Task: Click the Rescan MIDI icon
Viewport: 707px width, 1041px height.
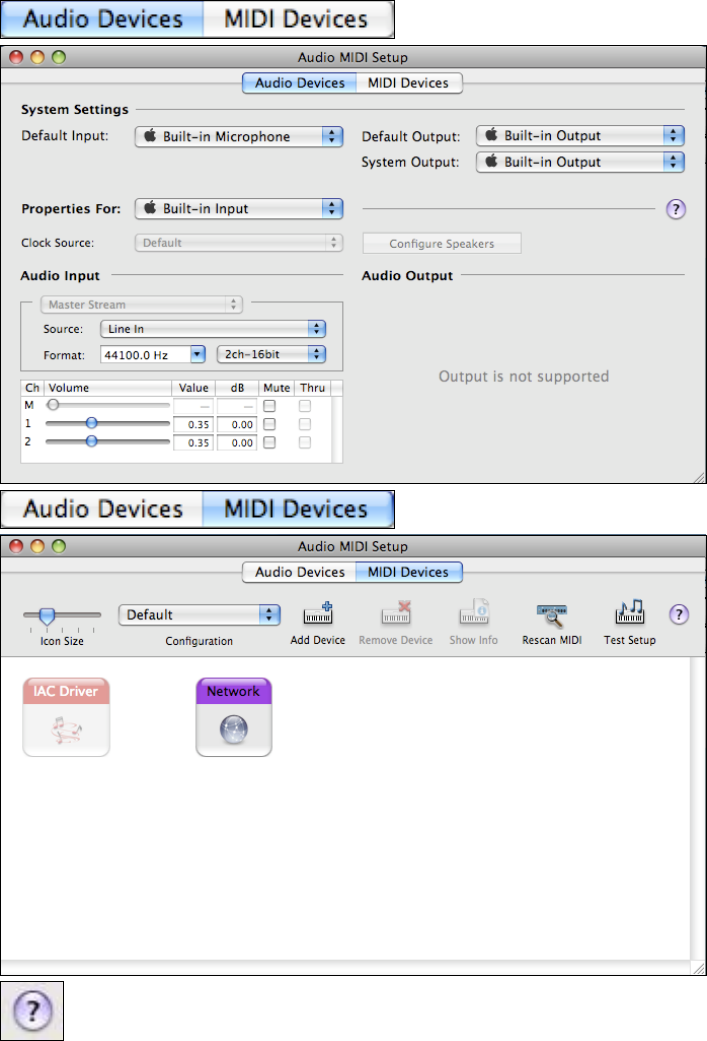Action: click(x=552, y=615)
